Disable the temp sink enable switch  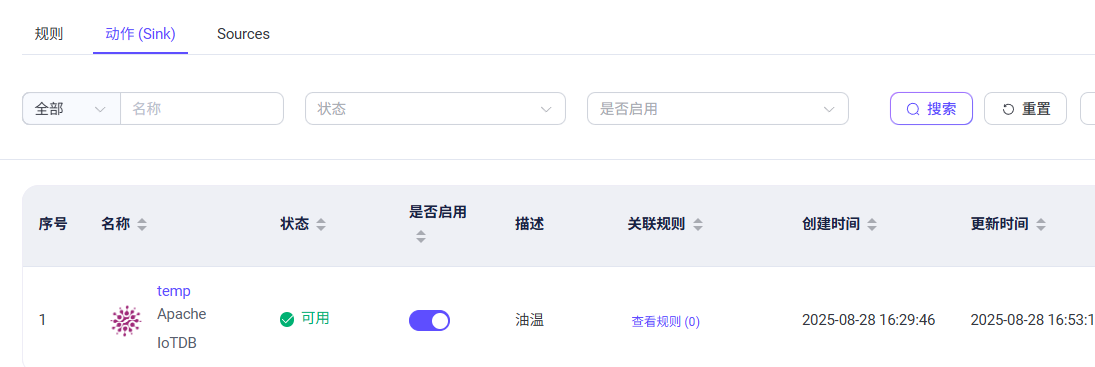pyautogui.click(x=429, y=320)
